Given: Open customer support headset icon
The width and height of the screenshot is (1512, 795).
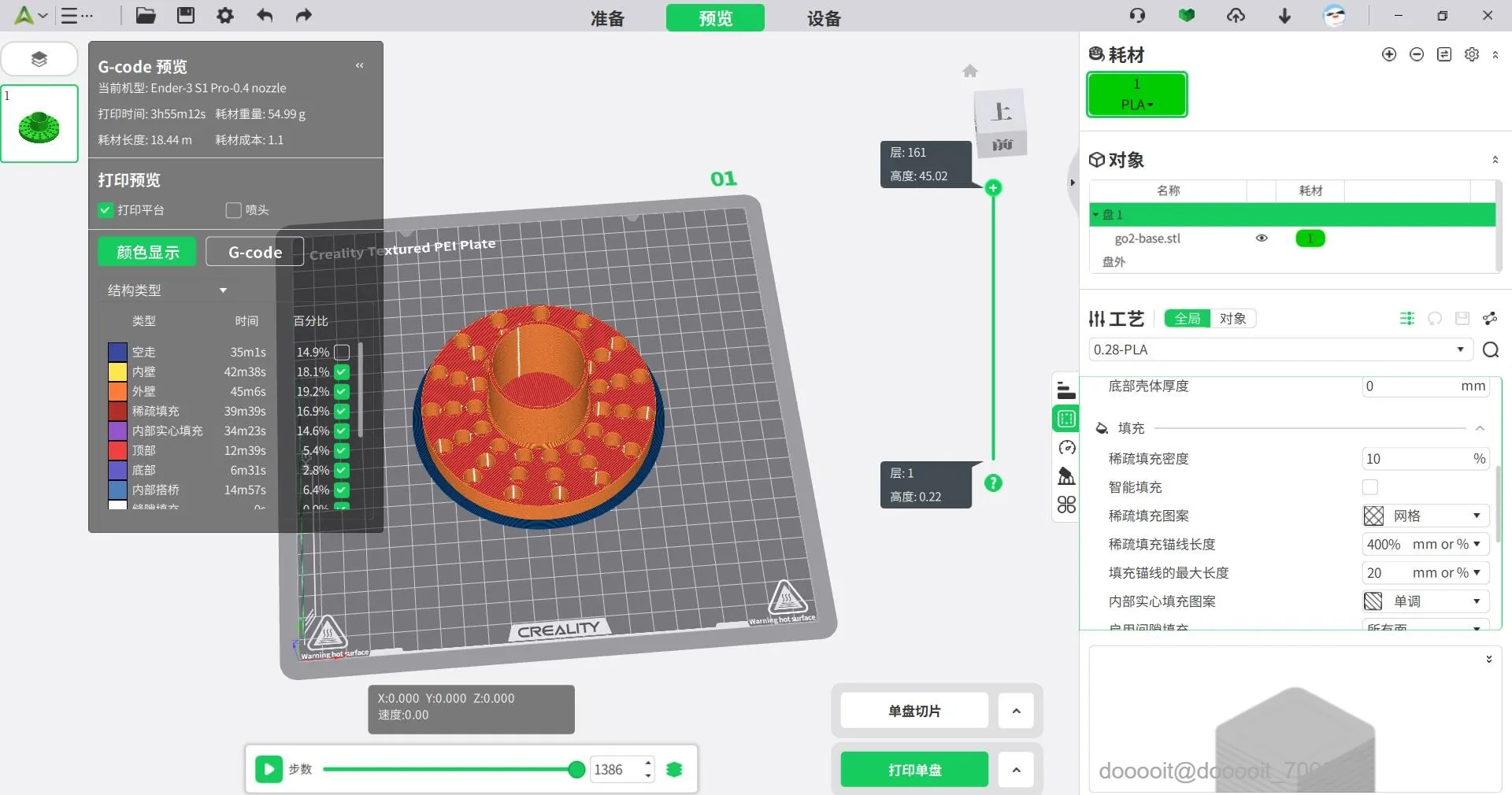Looking at the screenshot, I should [x=1136, y=16].
